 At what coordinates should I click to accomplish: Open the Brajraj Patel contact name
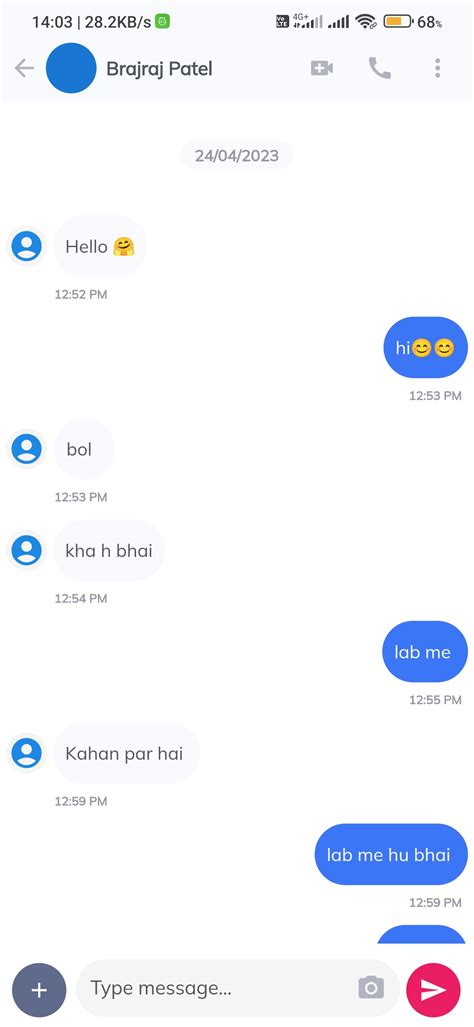[159, 69]
